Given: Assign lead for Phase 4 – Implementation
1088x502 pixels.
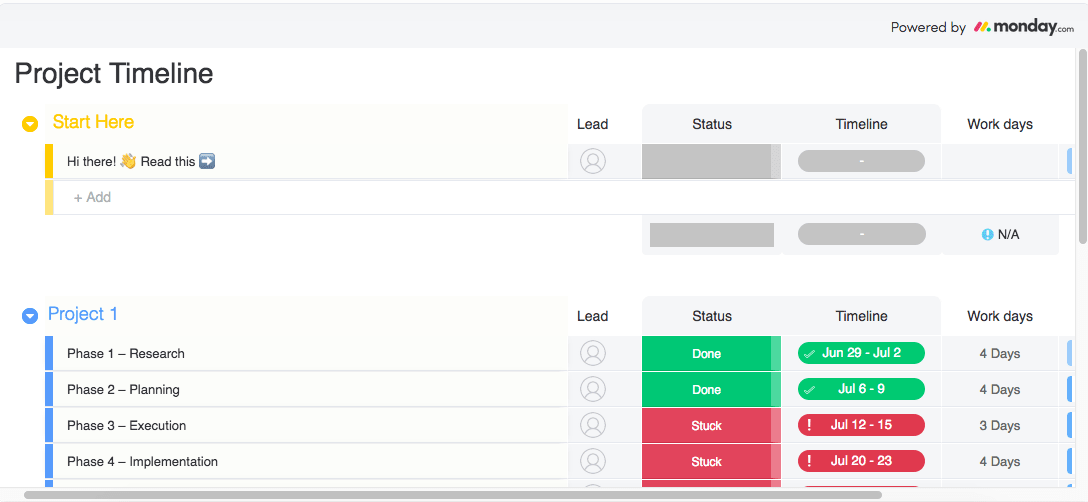Looking at the screenshot, I should 593,462.
